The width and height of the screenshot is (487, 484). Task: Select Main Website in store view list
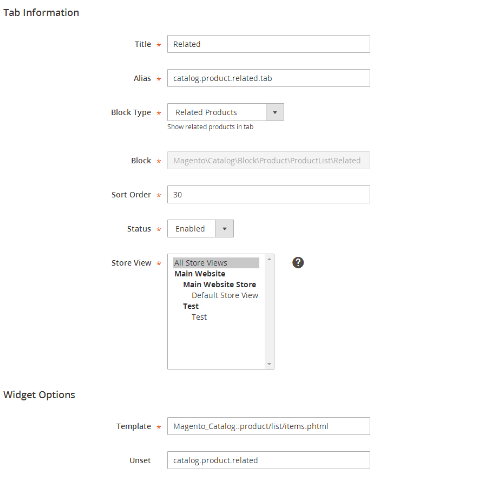(x=200, y=274)
